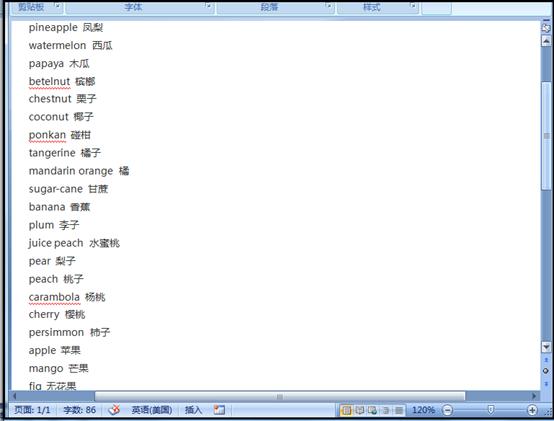
Task: Click the Chinese text 西瓜
Action: click(x=102, y=46)
